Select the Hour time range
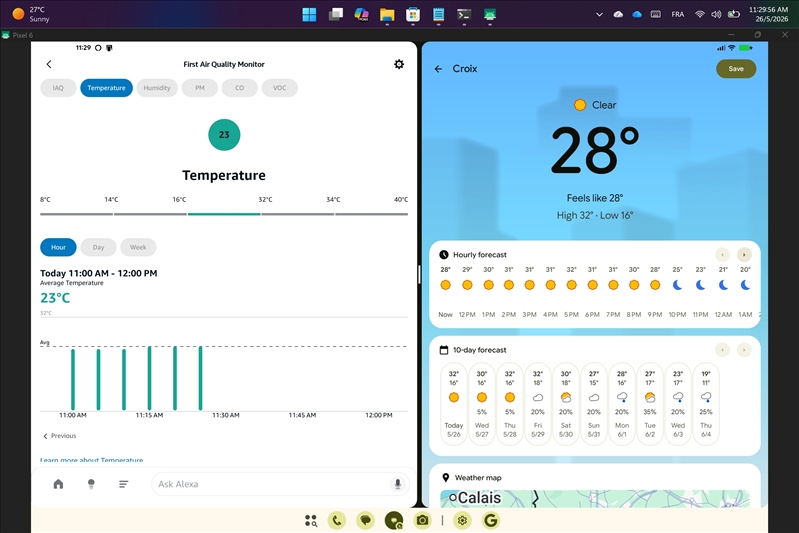The image size is (799, 533). [58, 247]
